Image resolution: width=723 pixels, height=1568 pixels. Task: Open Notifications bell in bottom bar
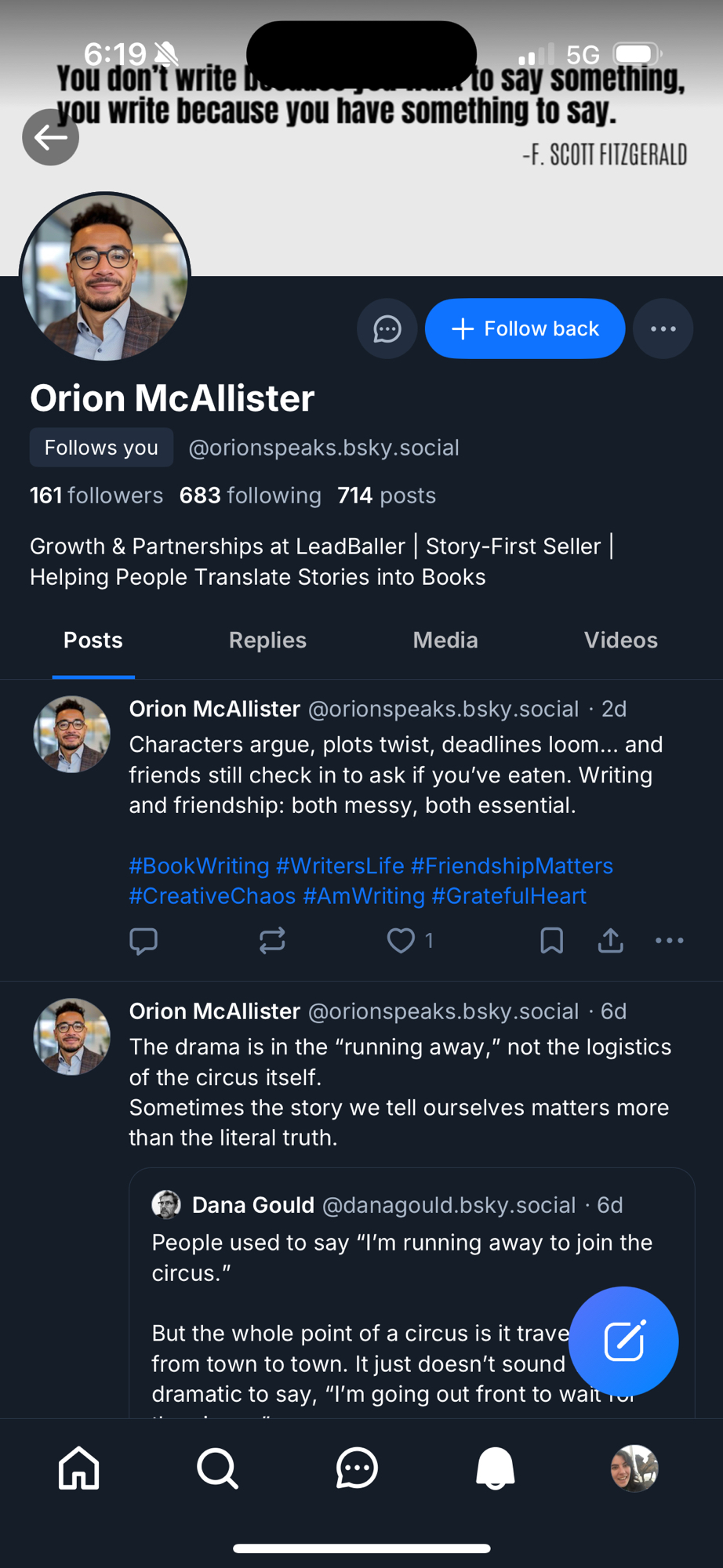[x=496, y=1468]
